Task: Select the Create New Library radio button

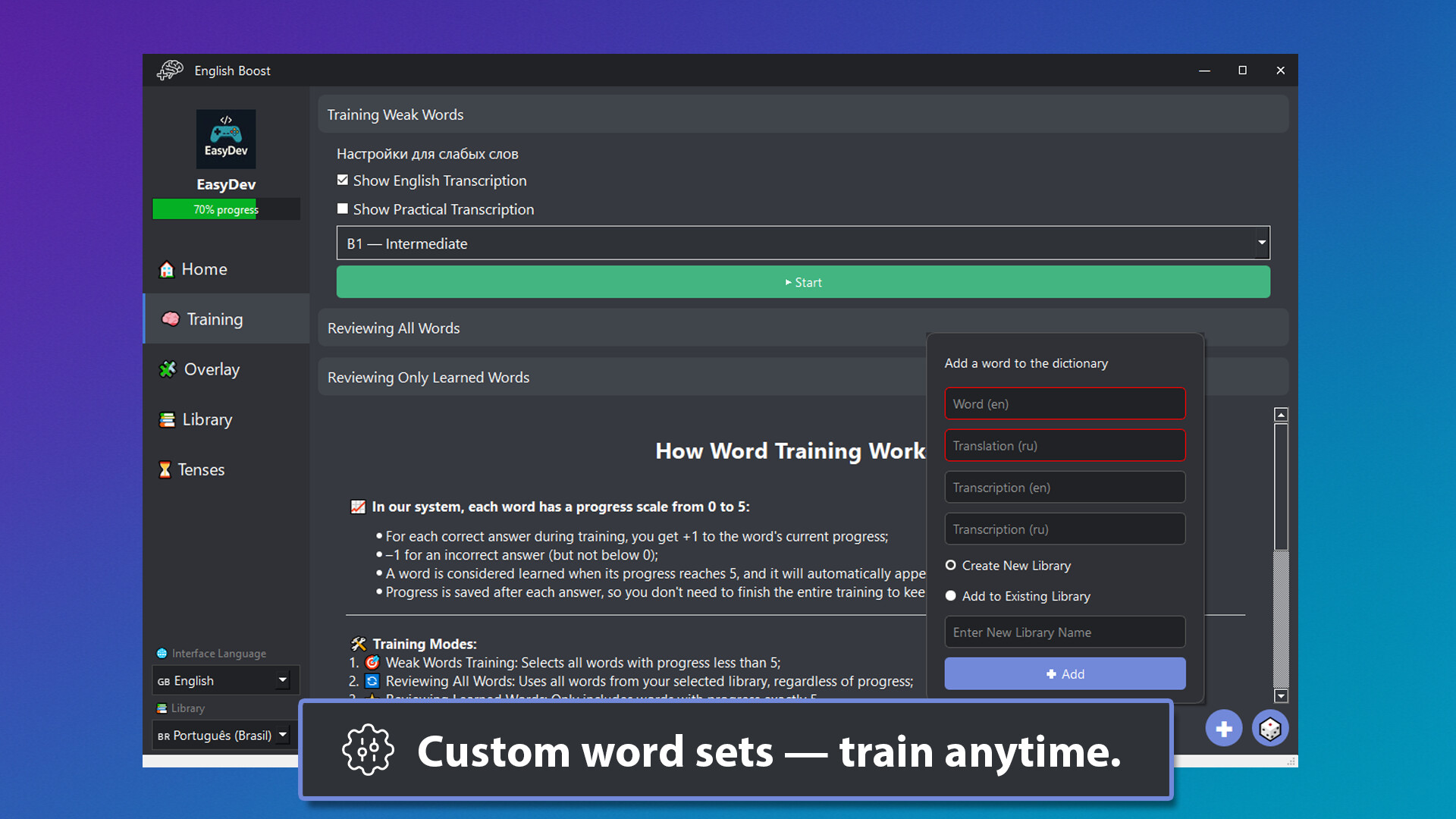Action: coord(950,565)
